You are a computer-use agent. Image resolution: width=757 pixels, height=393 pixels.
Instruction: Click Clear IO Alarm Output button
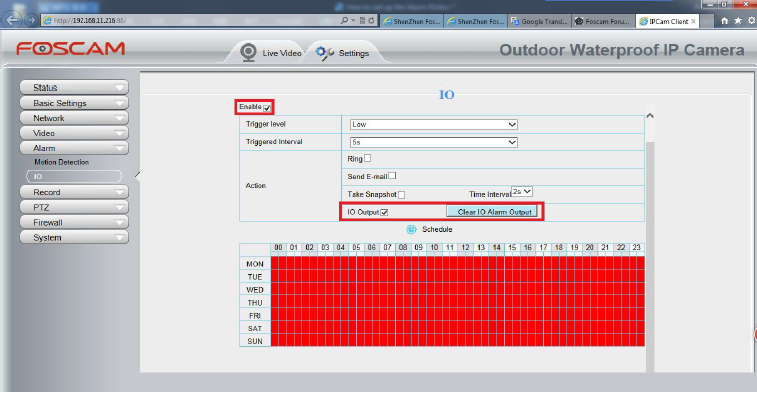492,212
